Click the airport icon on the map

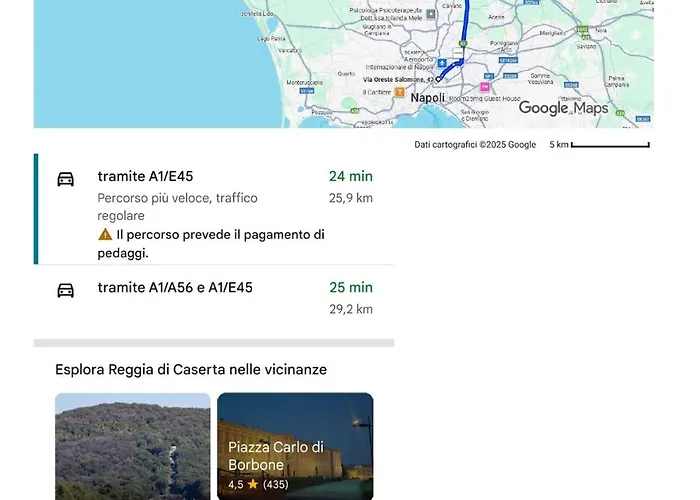tap(442, 62)
